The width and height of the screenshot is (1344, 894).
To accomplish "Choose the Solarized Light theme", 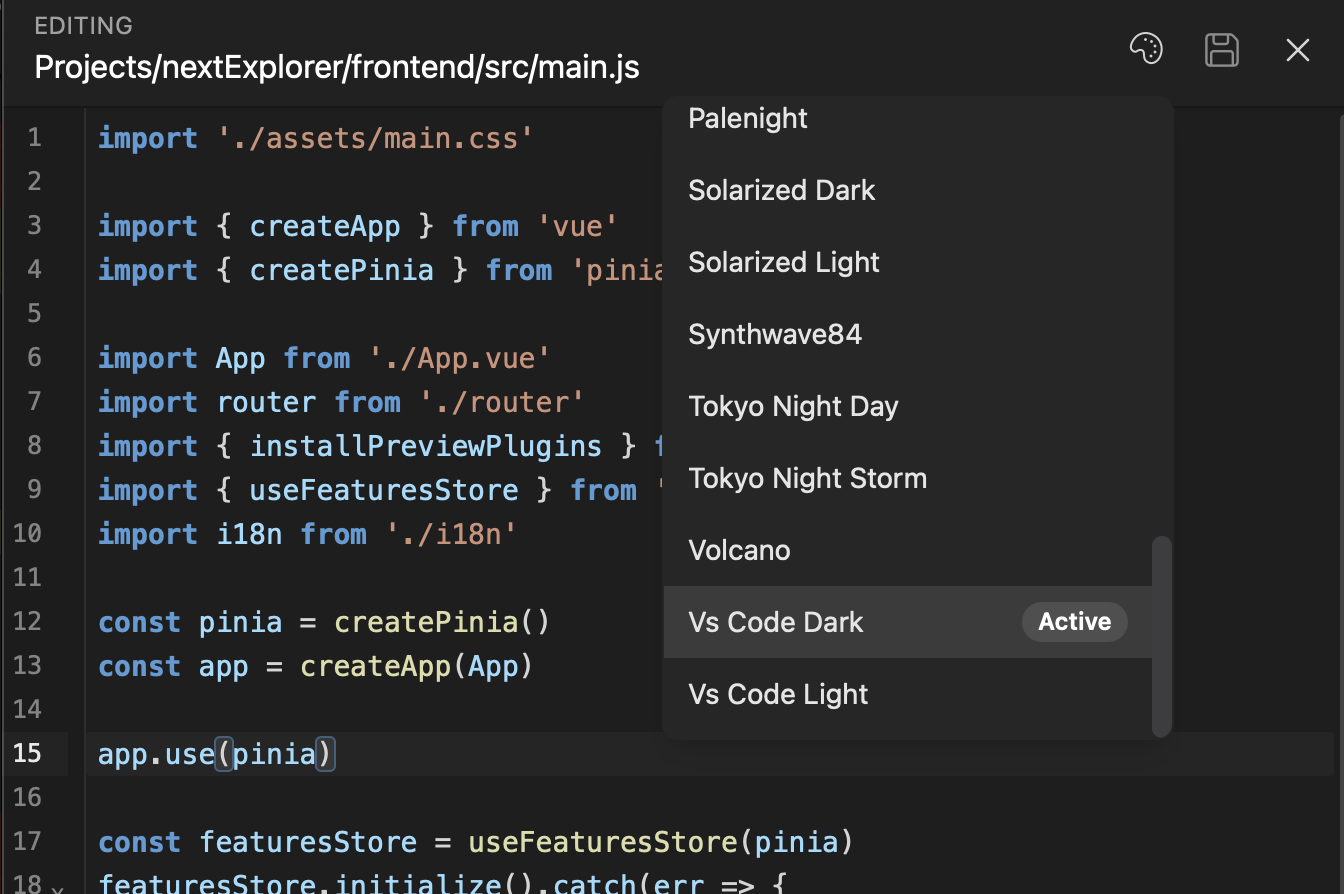I will 908,262.
